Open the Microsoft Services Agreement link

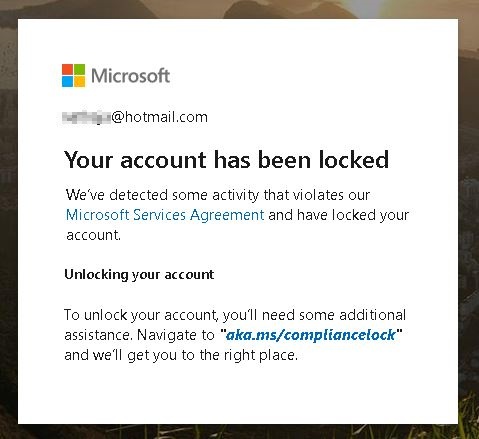tap(165, 215)
